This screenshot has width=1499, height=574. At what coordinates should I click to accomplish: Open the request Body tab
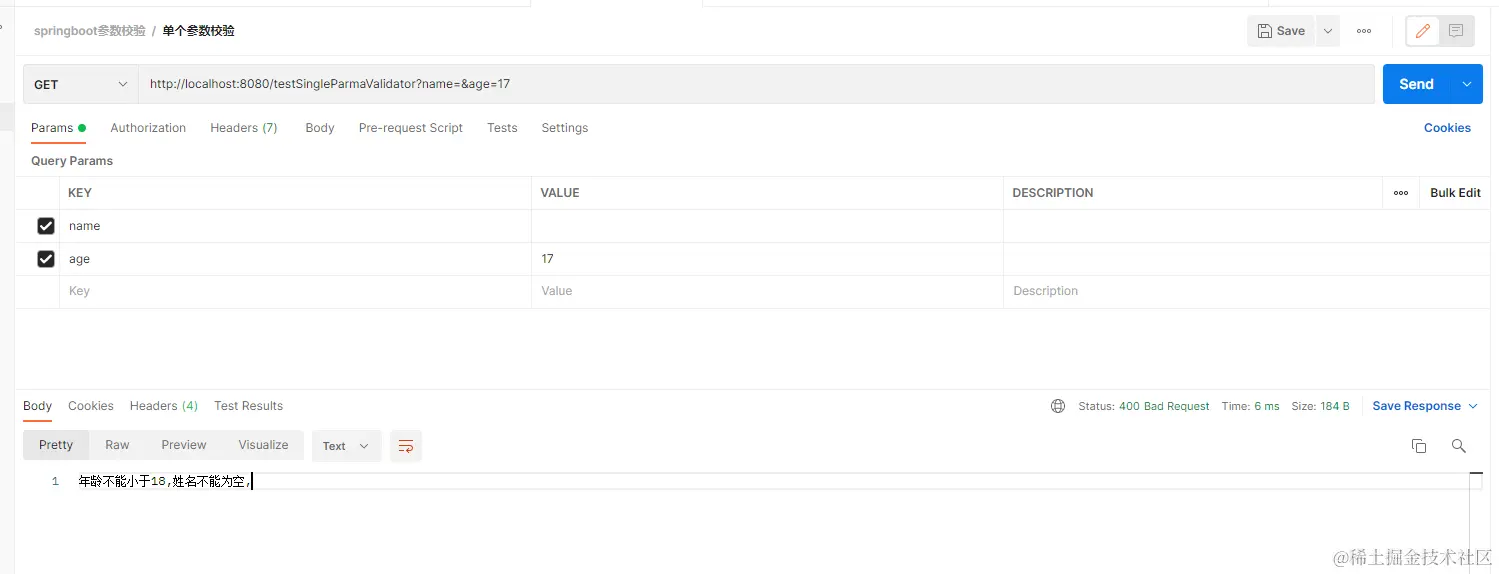tap(320, 128)
